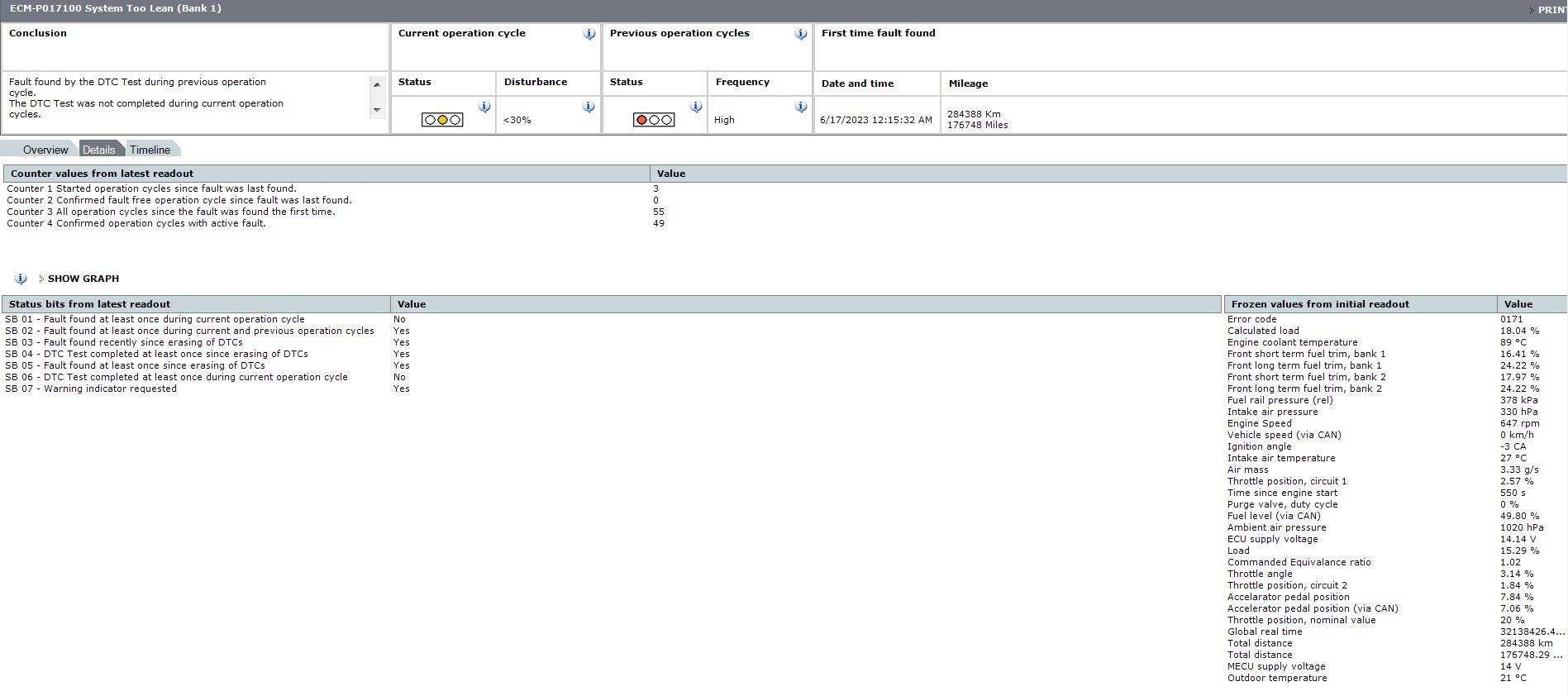
Task: Click the PRINT button at top right
Action: click(1549, 10)
